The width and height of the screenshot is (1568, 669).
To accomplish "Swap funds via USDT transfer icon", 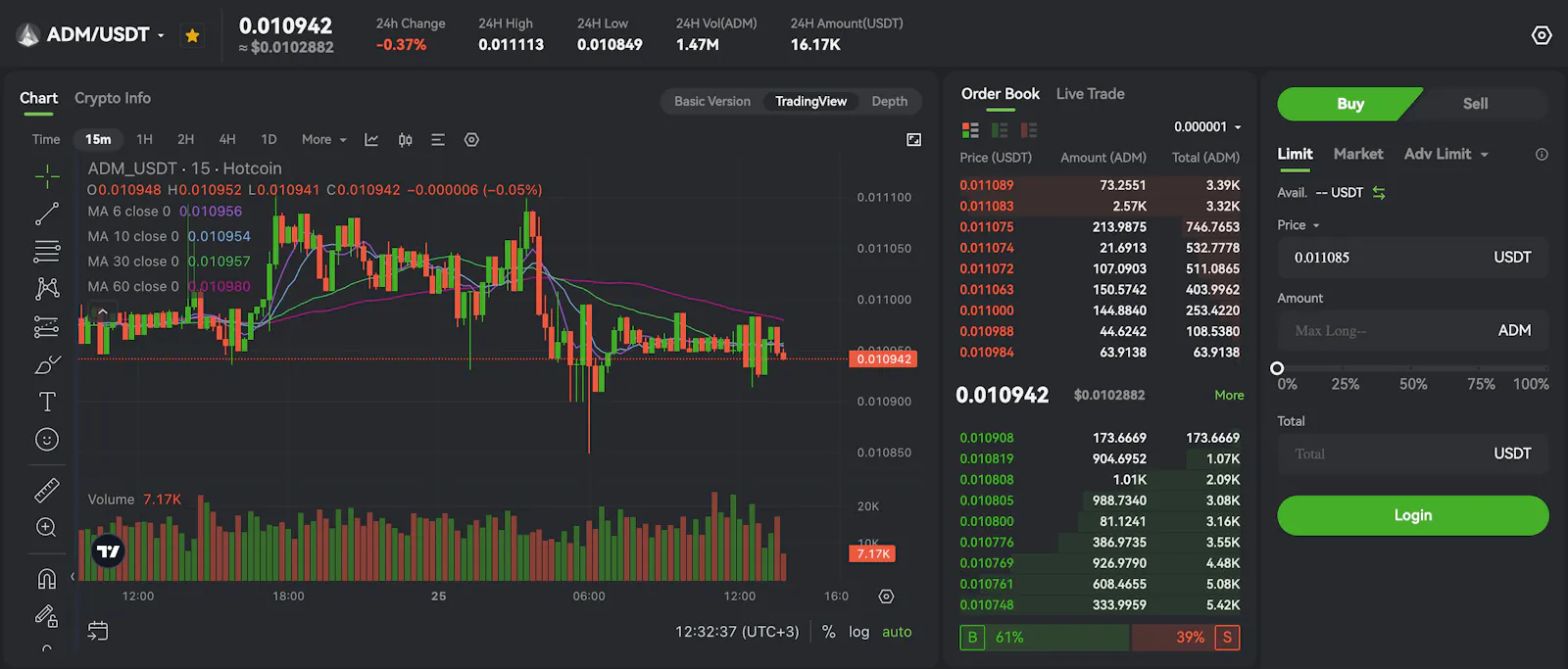I will click(1379, 193).
